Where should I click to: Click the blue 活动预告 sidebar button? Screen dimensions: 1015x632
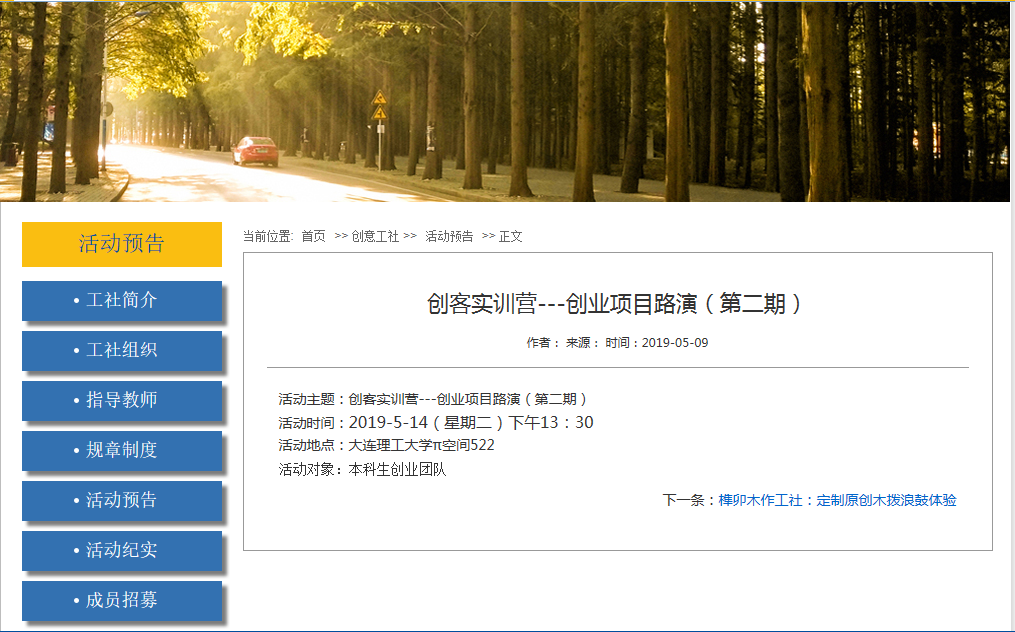121,500
